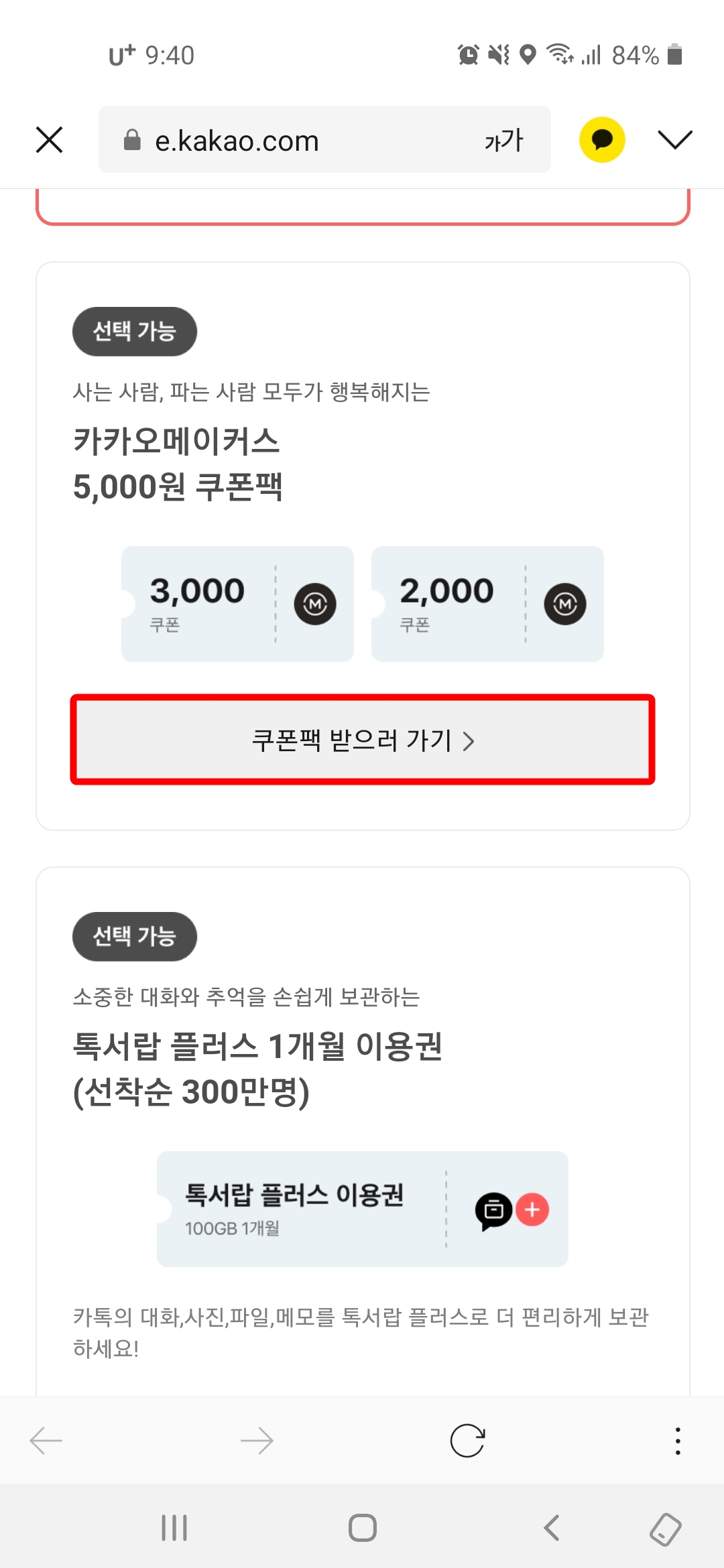
Task: Navigate forward with the right arrow icon
Action: (257, 1439)
